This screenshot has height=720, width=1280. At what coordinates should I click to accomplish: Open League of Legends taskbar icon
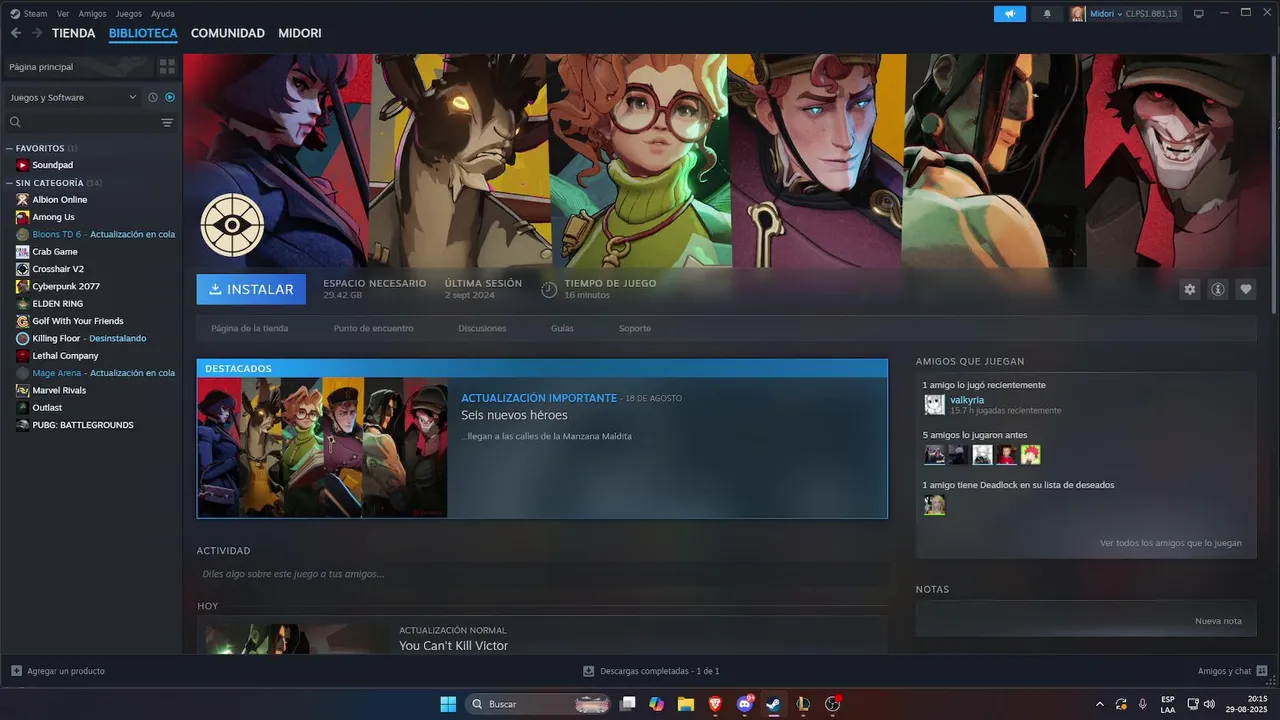[x=802, y=704]
